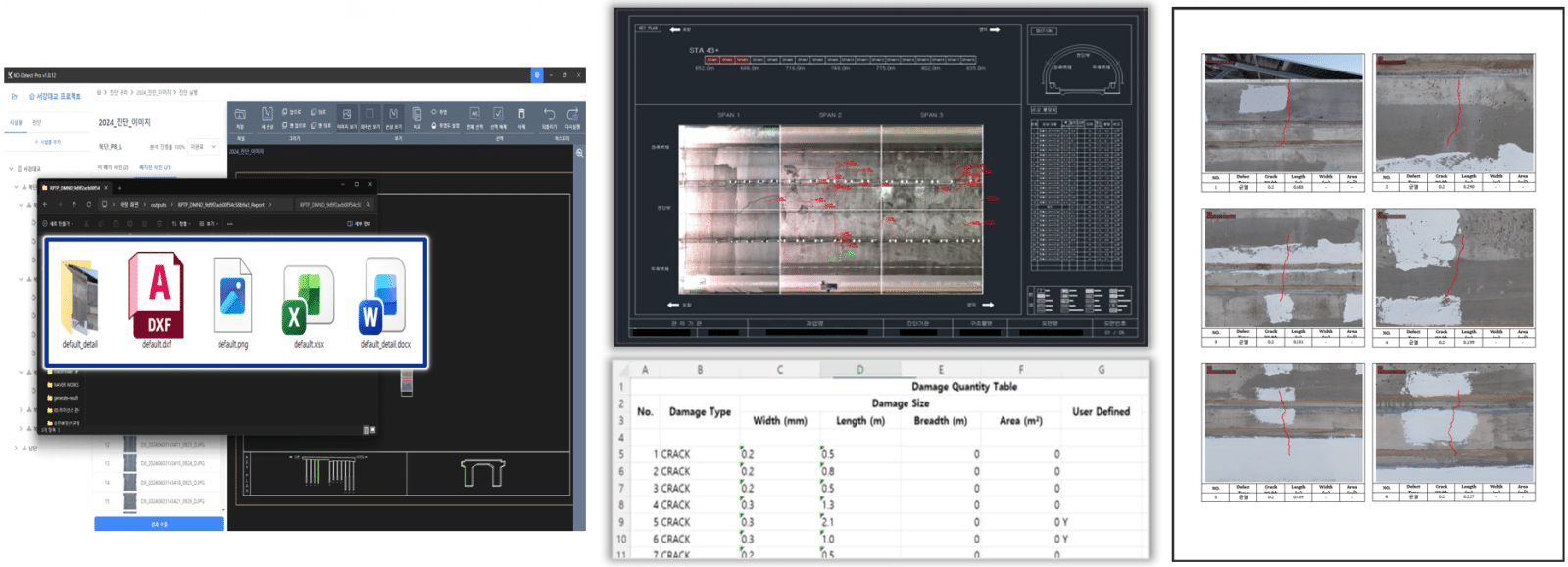Open the placed photos (21) tab
The height and width of the screenshot is (567, 1568).
(x=155, y=167)
